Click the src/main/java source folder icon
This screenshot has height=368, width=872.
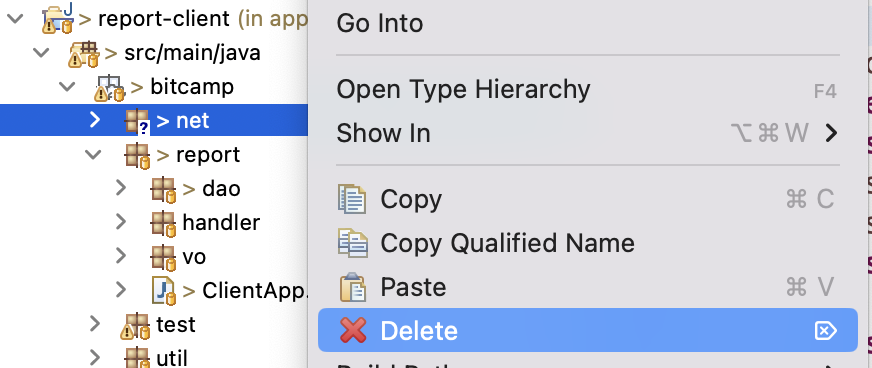click(83, 54)
